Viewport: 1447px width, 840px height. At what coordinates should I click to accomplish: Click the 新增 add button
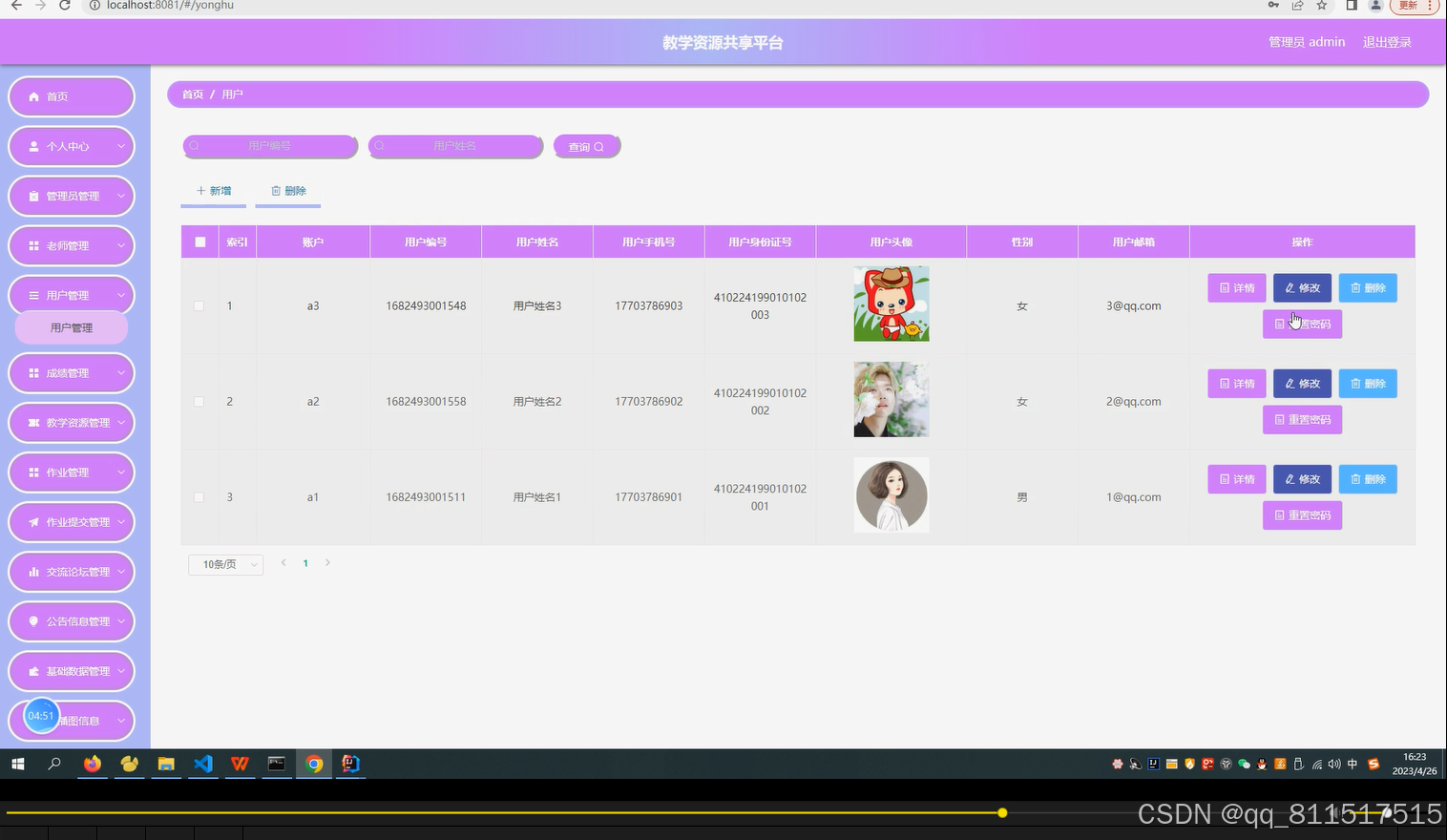tap(214, 191)
